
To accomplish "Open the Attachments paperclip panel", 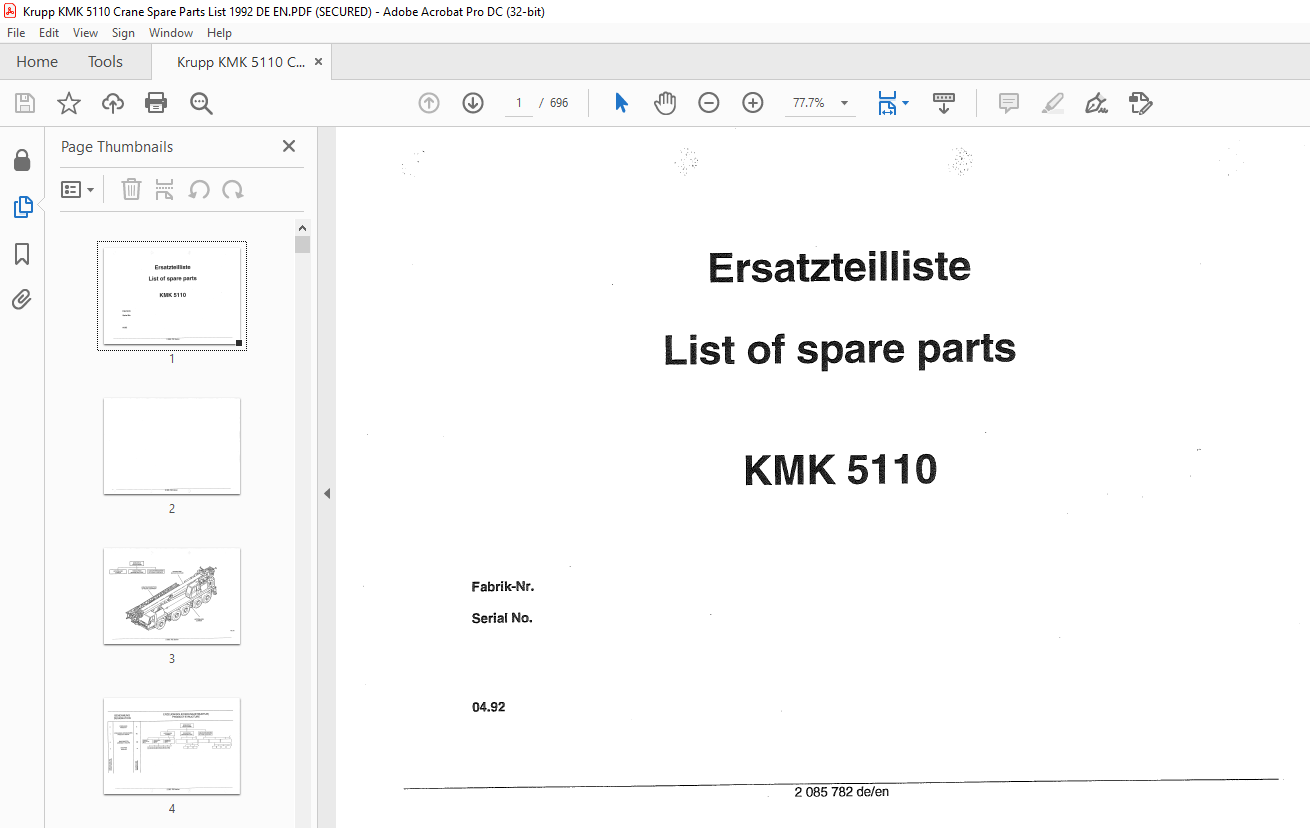I will tap(22, 299).
